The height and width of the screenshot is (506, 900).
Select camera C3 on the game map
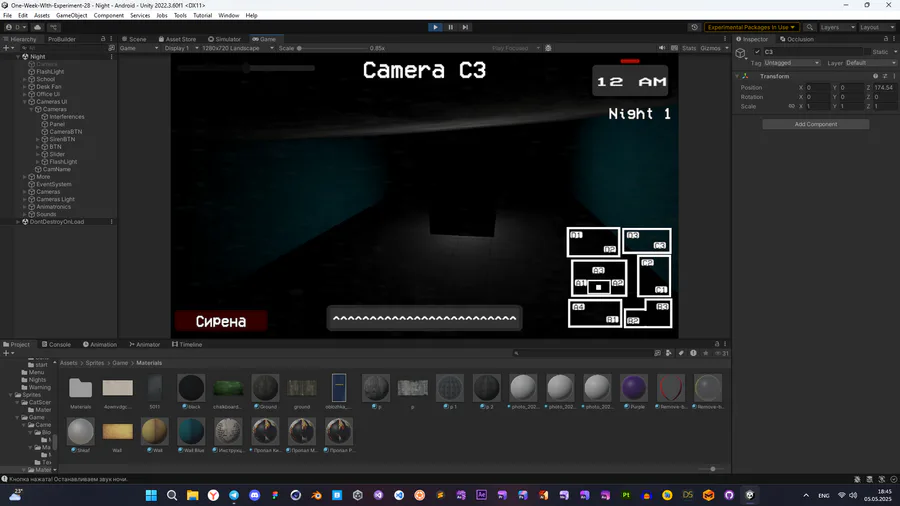pos(660,246)
